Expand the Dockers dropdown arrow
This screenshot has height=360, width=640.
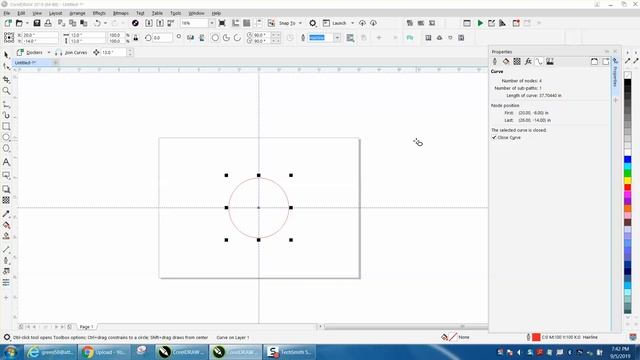pyautogui.click(x=49, y=52)
